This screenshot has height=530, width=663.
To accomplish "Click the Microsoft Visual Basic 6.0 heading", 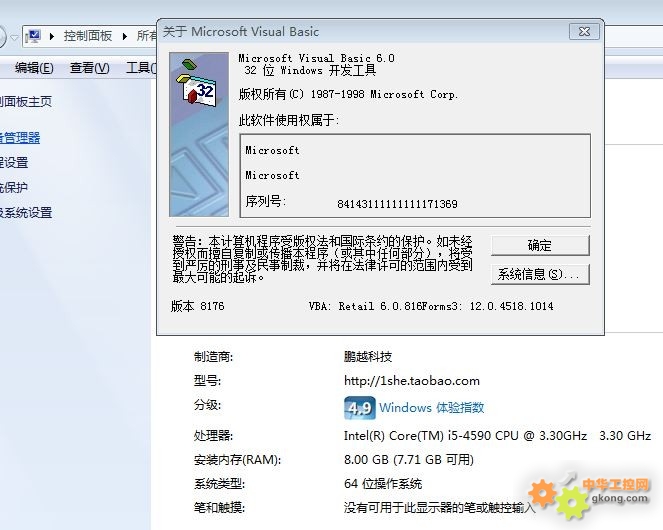I will (x=316, y=58).
